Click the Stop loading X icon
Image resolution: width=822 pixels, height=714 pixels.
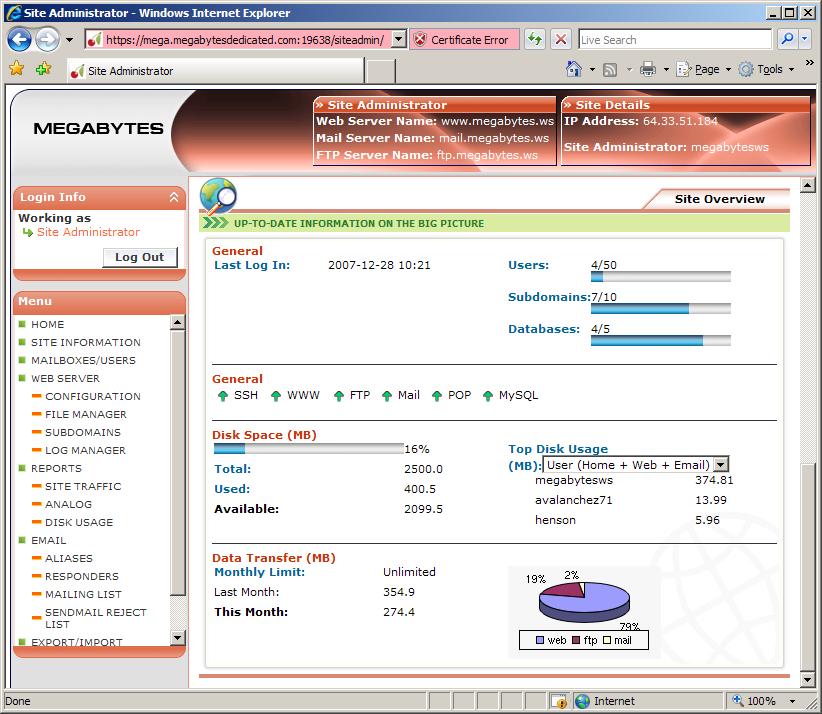click(561, 40)
